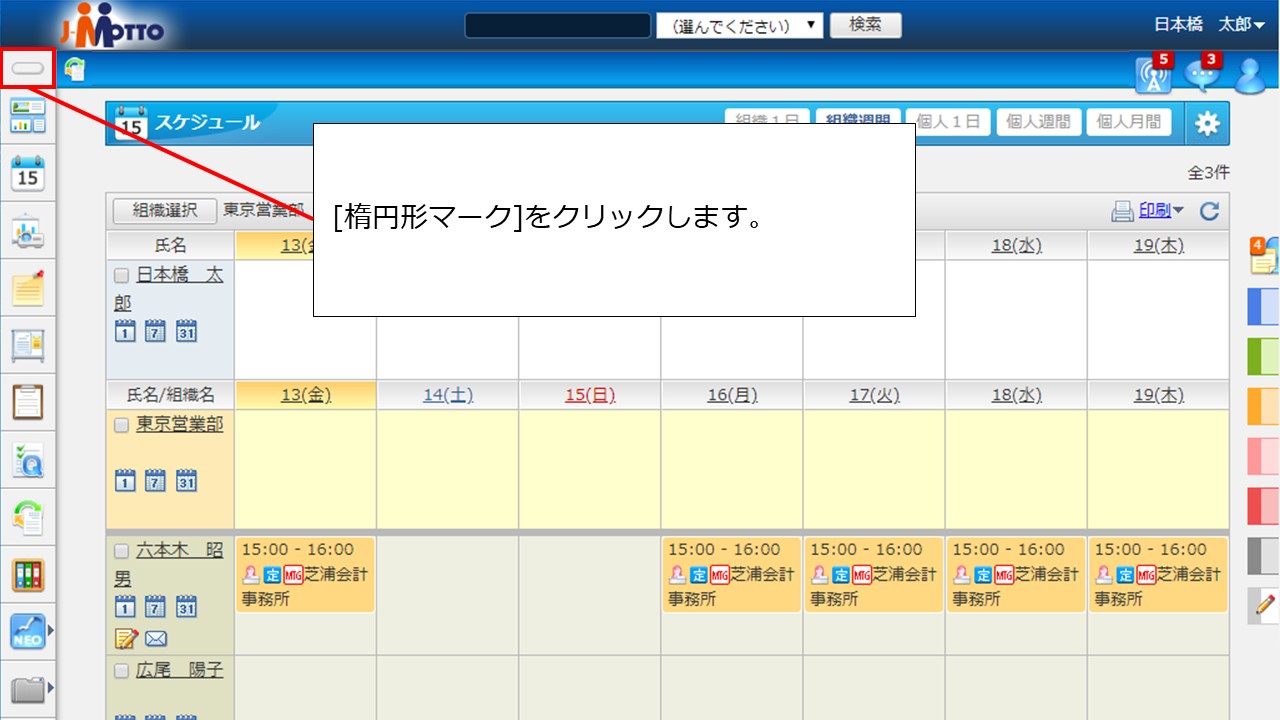Open the clipboard icon in left sidebar
This screenshot has height=720, width=1280.
pyautogui.click(x=28, y=402)
